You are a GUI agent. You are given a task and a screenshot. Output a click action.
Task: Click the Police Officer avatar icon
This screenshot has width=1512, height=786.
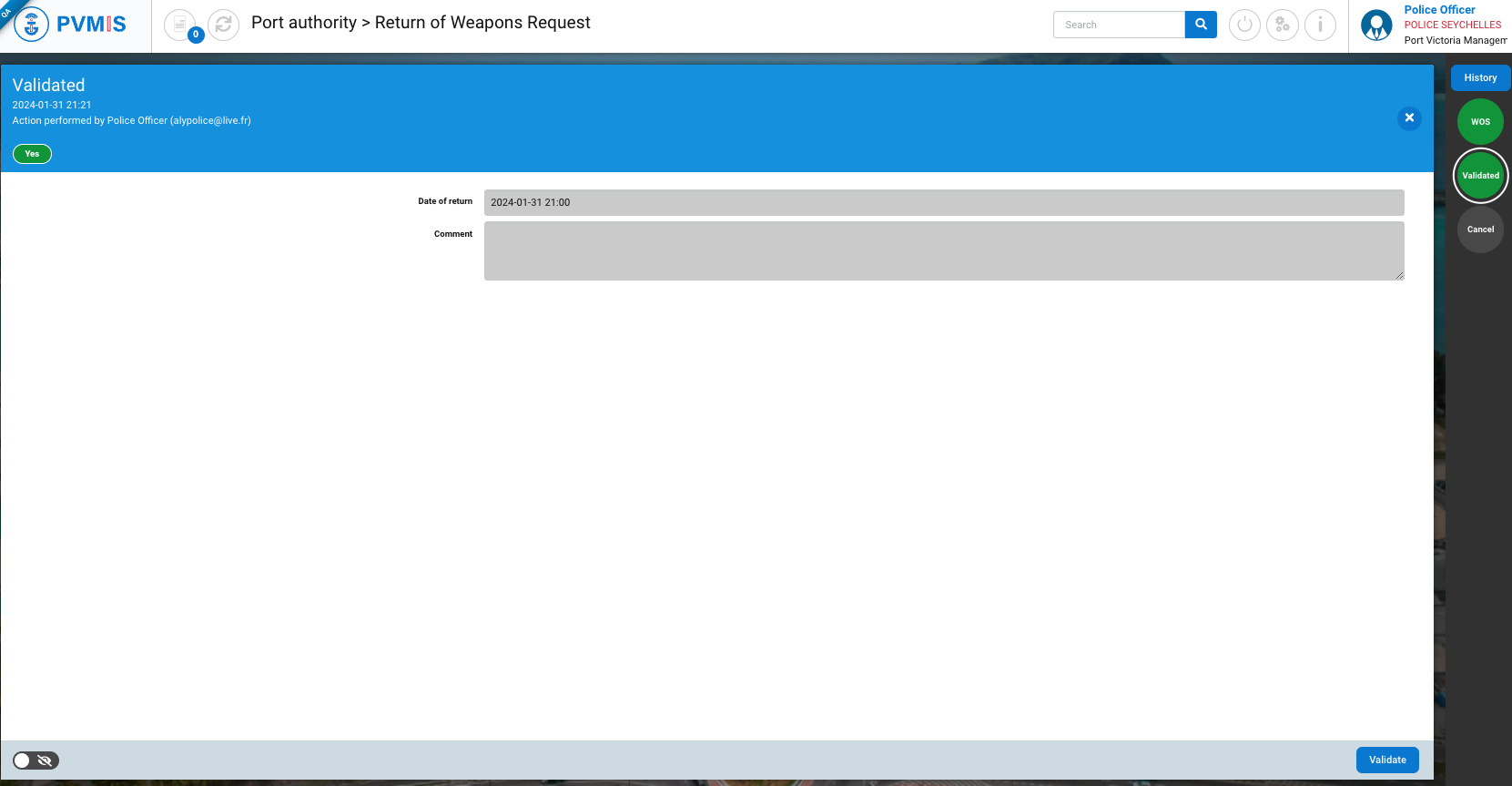pyautogui.click(x=1375, y=25)
